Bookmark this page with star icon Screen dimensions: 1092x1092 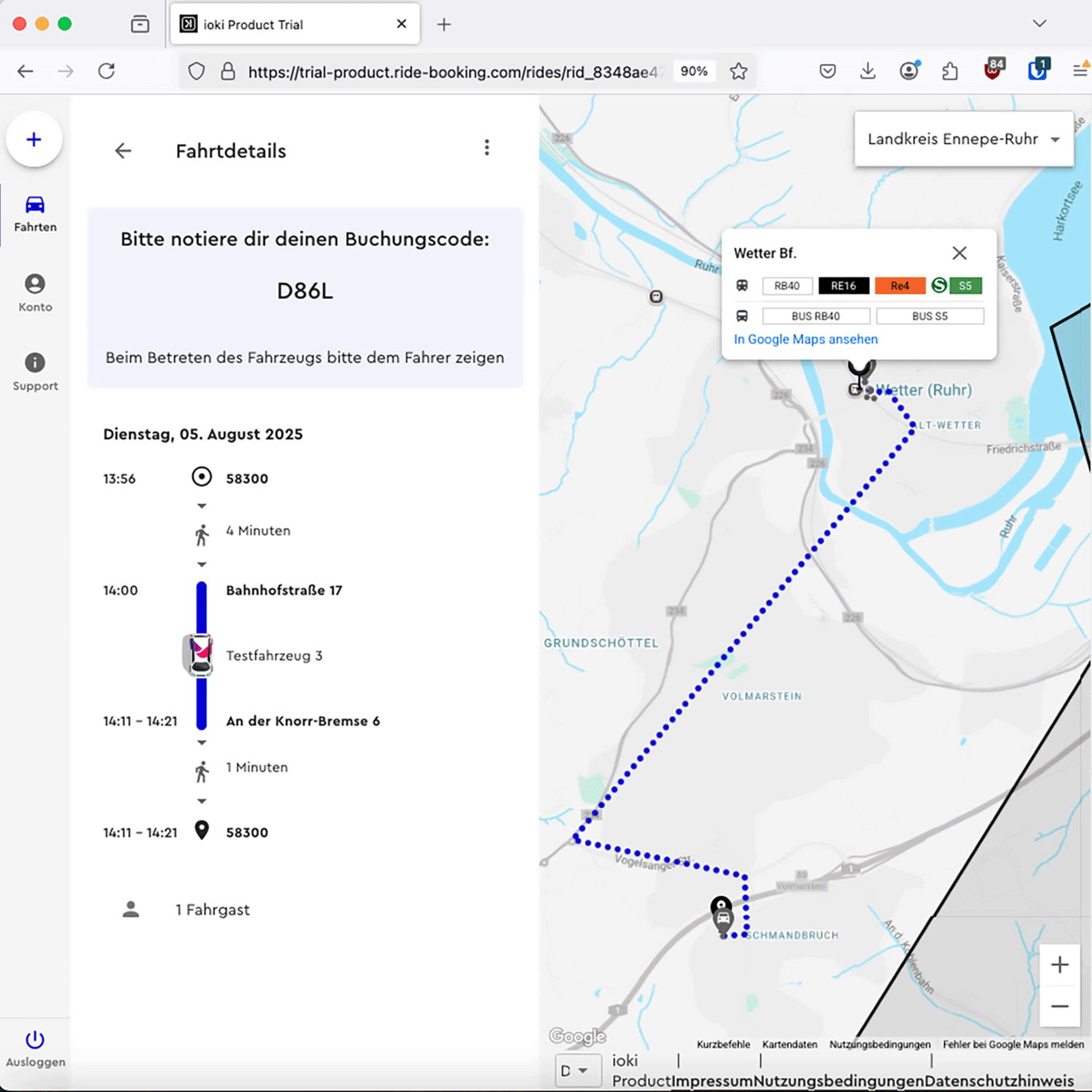click(738, 71)
